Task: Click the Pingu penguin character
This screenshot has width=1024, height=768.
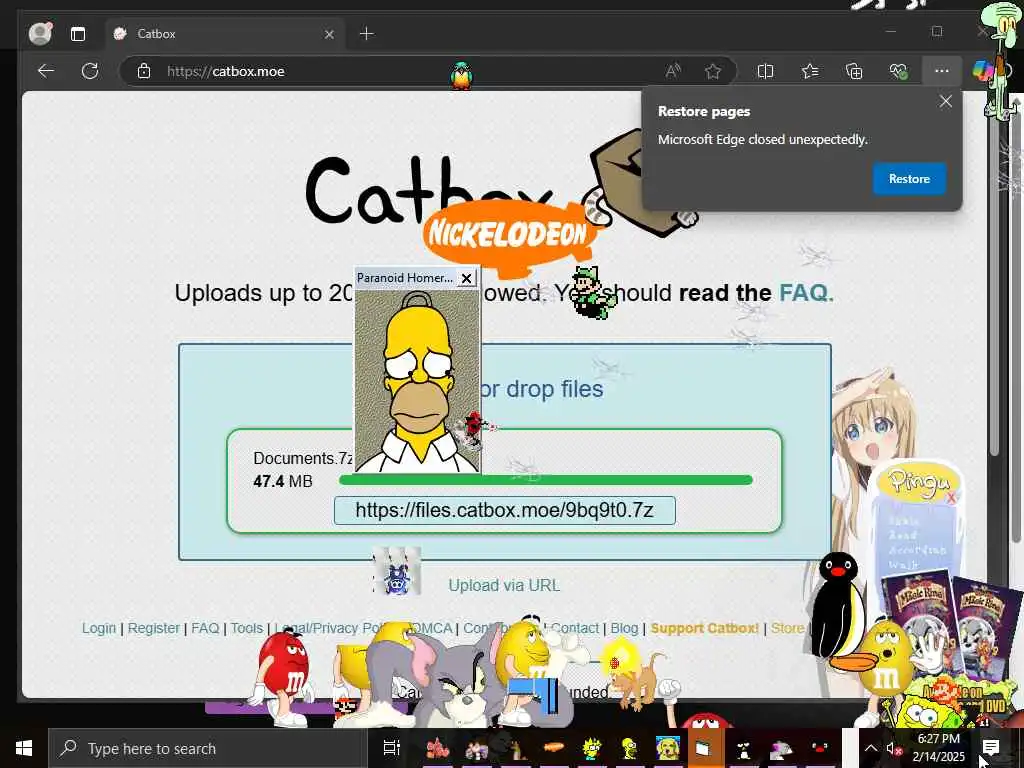Action: (839, 606)
